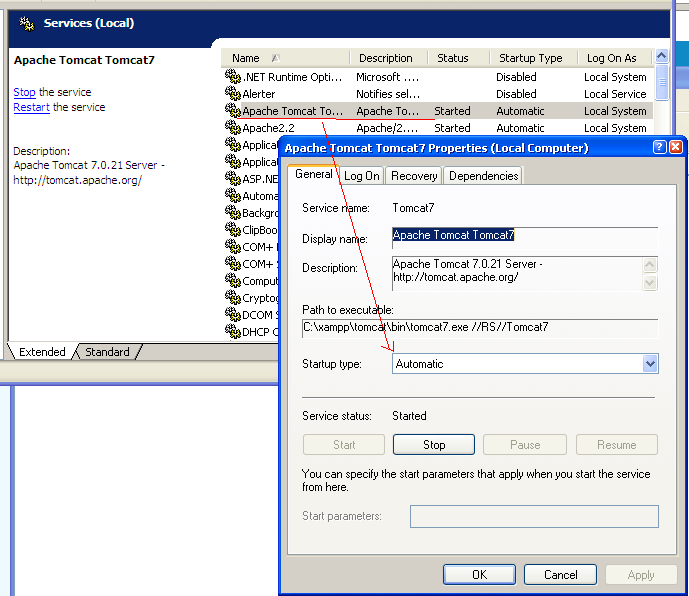Click the Apply button

point(641,575)
